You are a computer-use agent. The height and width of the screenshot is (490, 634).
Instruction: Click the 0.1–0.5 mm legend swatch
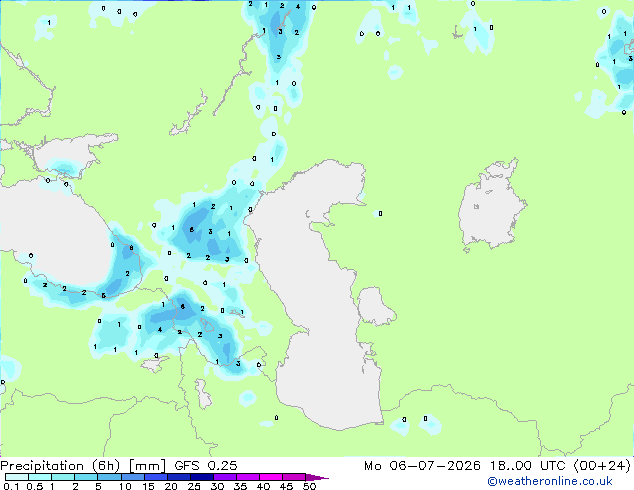pos(17,477)
